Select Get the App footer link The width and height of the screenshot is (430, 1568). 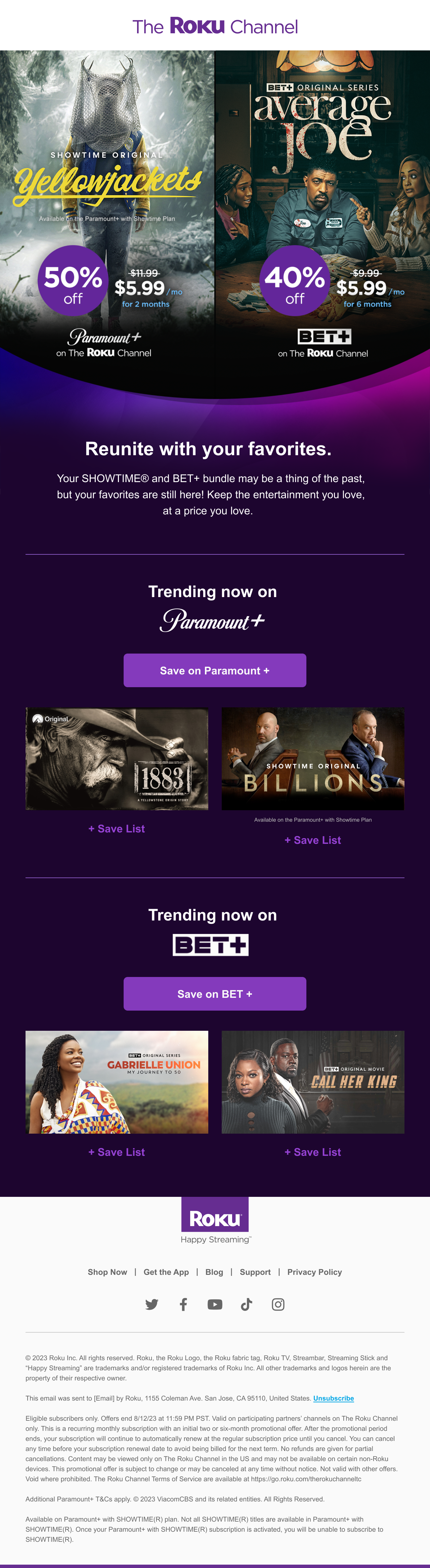(166, 1271)
